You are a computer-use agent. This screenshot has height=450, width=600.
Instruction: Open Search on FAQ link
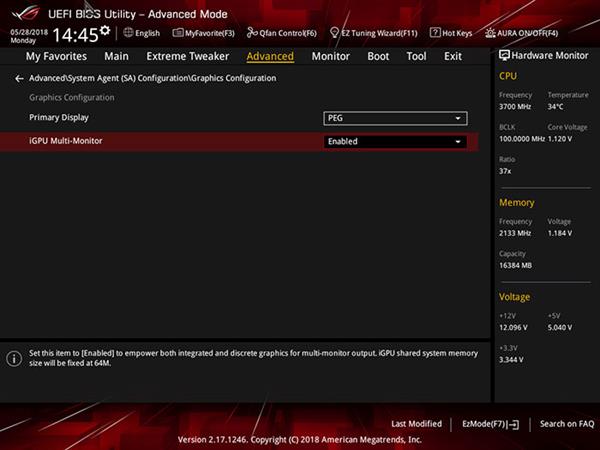[x=567, y=424]
